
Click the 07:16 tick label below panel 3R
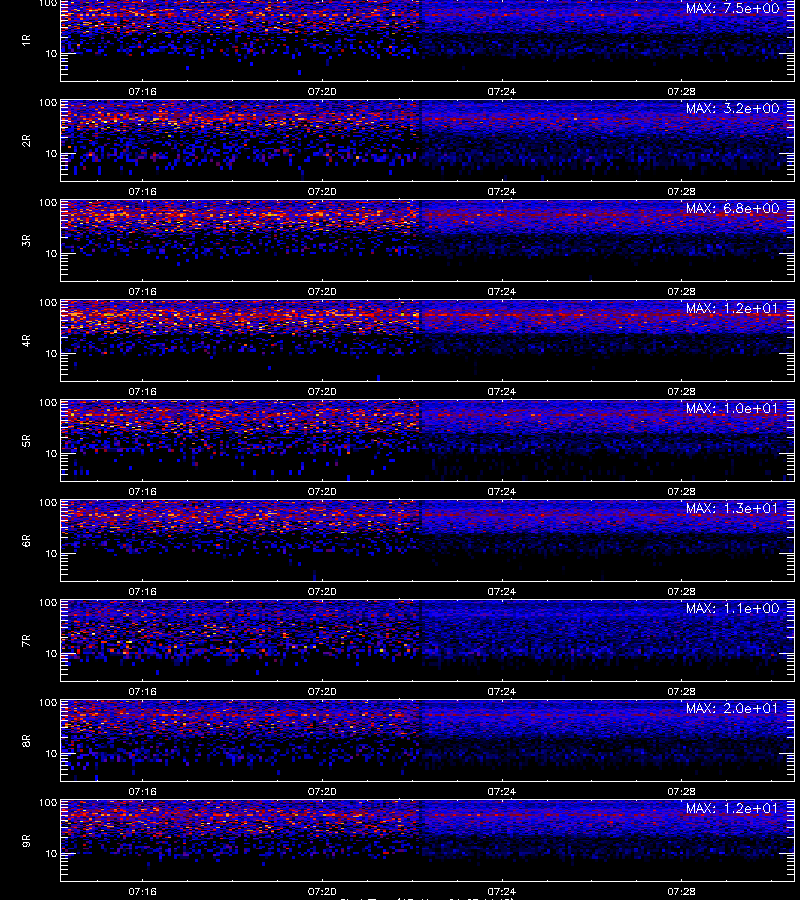click(142, 291)
